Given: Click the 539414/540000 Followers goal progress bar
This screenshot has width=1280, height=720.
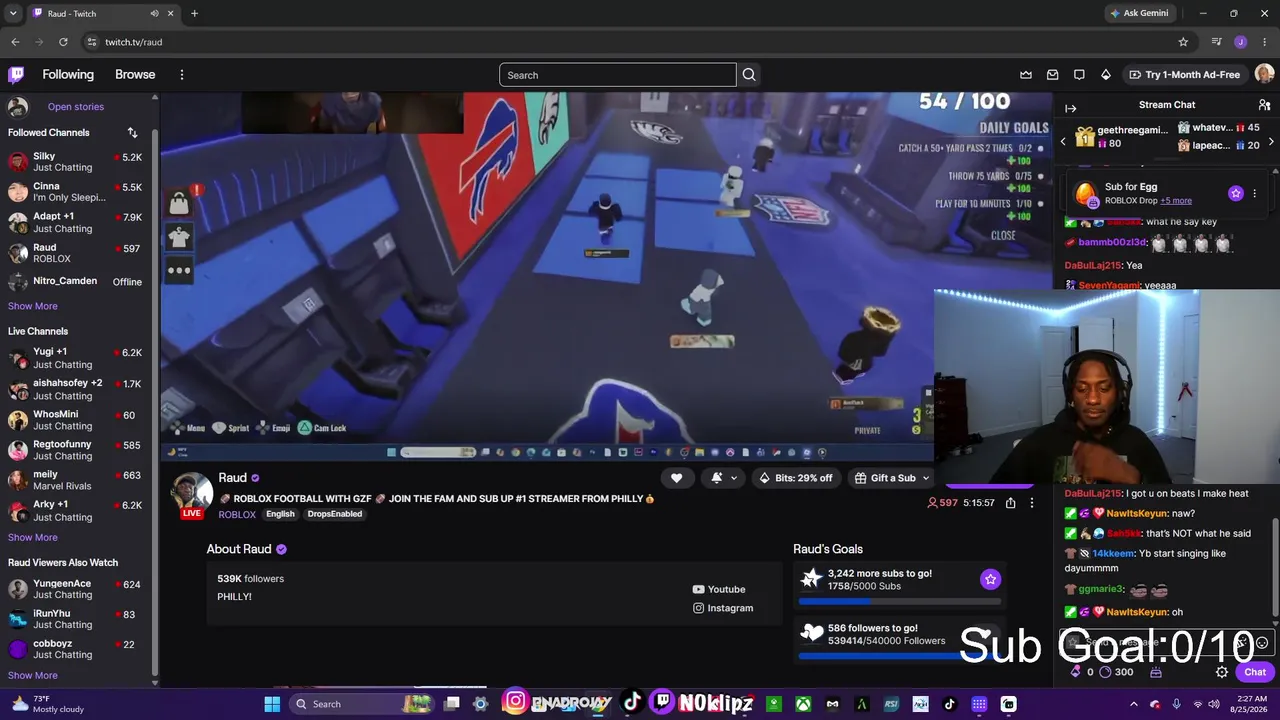Looking at the screenshot, I should click(x=898, y=657).
